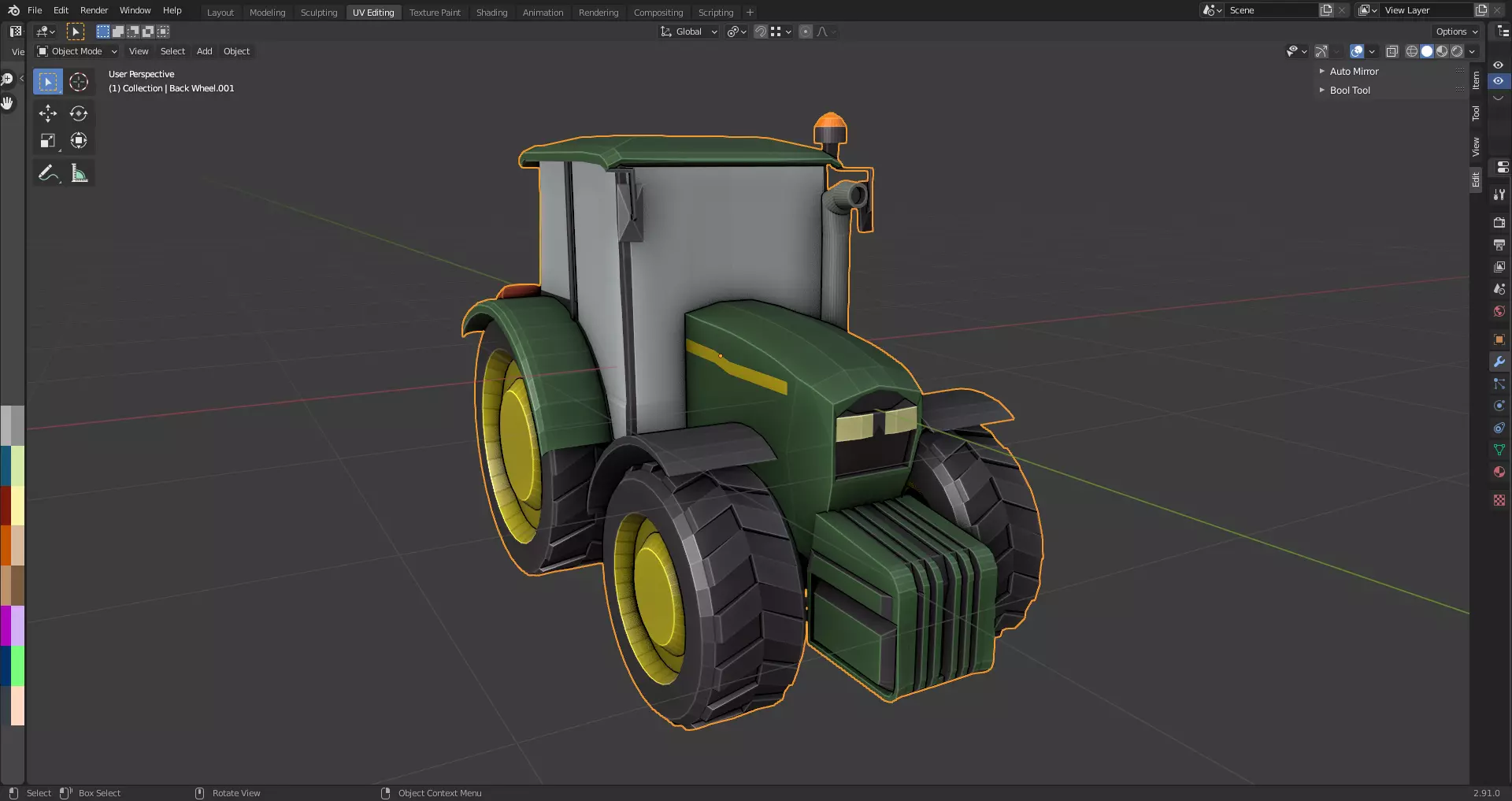Open Particles properties tab
The height and width of the screenshot is (801, 1512).
pos(1499,384)
